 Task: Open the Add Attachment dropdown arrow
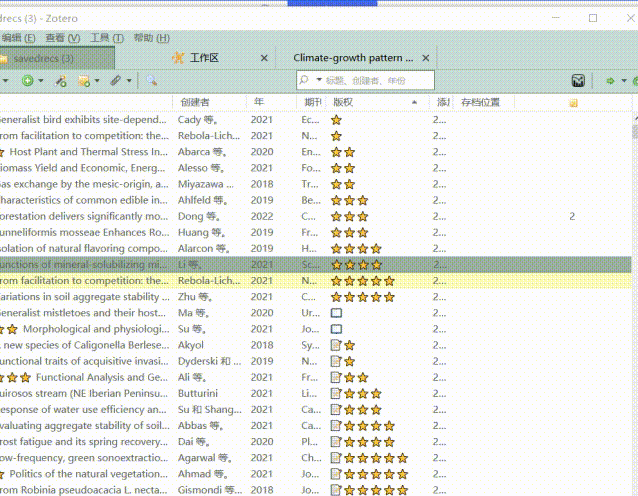tap(129, 81)
